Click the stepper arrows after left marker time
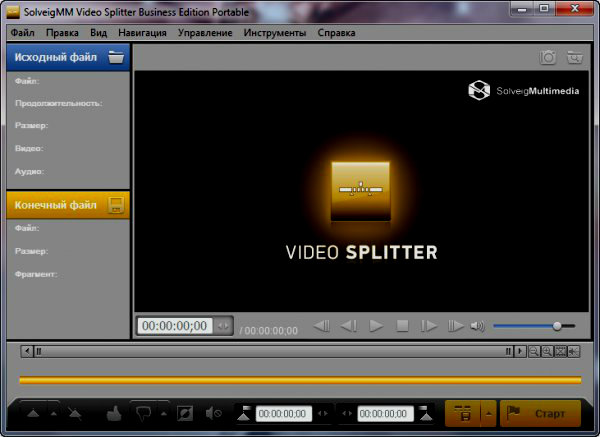 point(323,414)
